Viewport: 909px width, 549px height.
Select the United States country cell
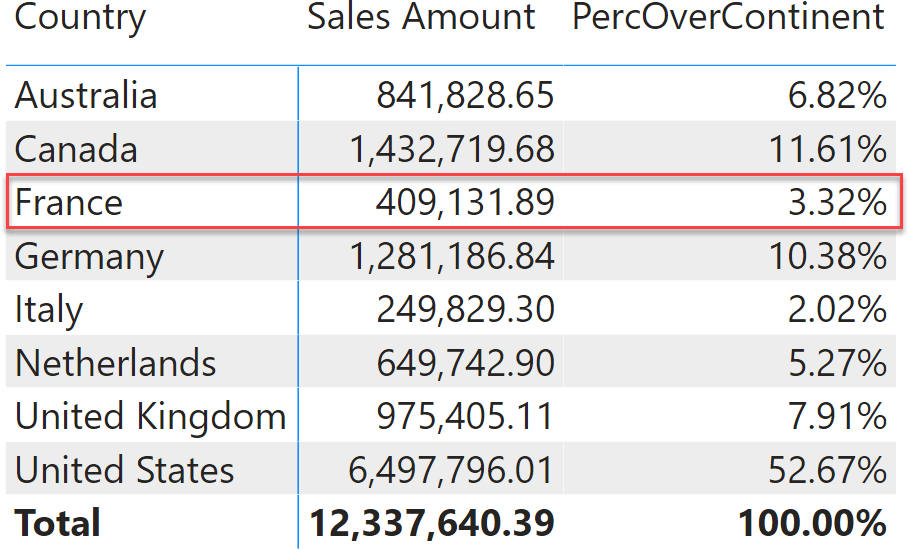click(x=125, y=470)
